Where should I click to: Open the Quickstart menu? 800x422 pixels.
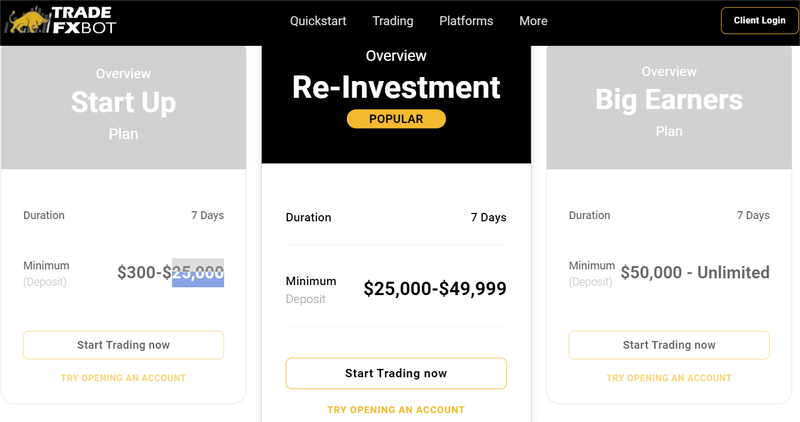tap(318, 21)
